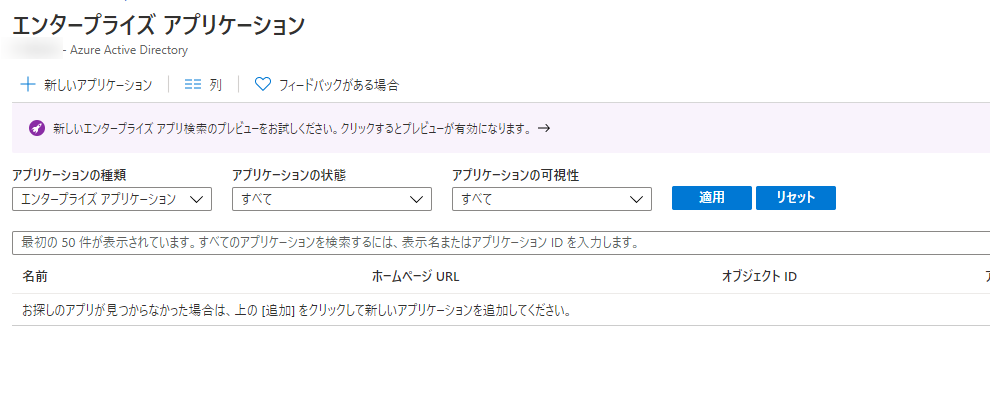Expand the アプリケーションの状態 dropdown

pos(332,199)
